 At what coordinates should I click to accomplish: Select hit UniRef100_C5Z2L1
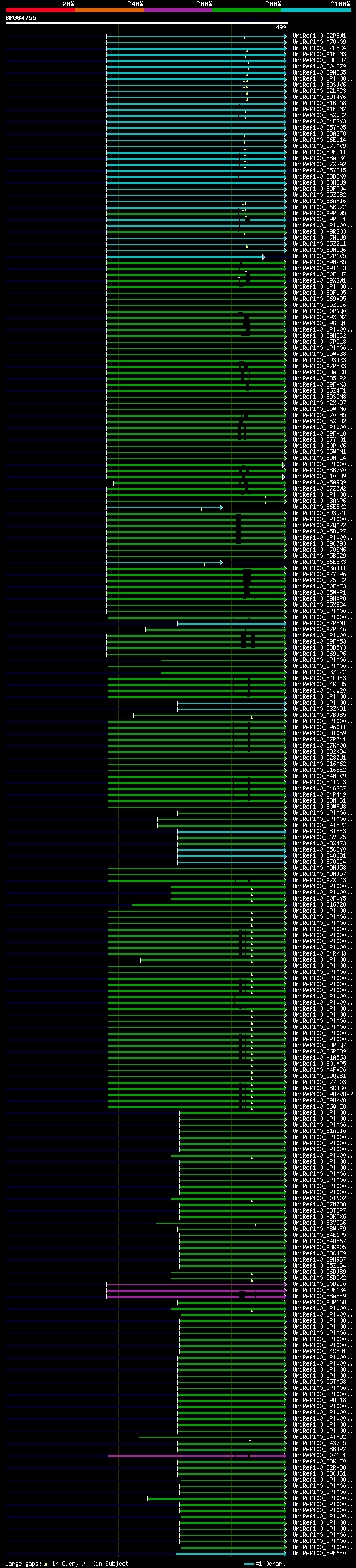[319, 244]
